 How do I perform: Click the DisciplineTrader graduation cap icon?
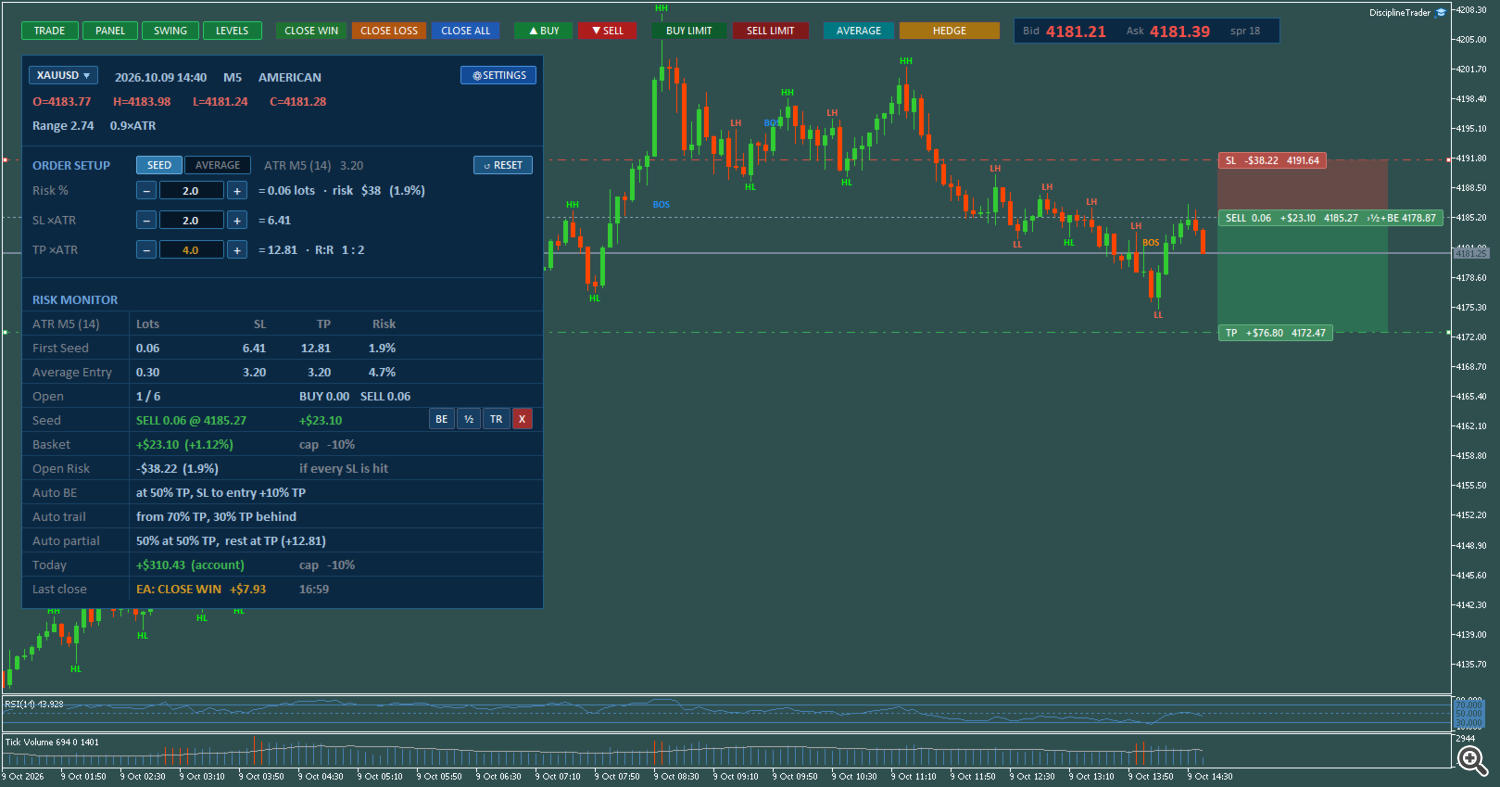click(1441, 13)
